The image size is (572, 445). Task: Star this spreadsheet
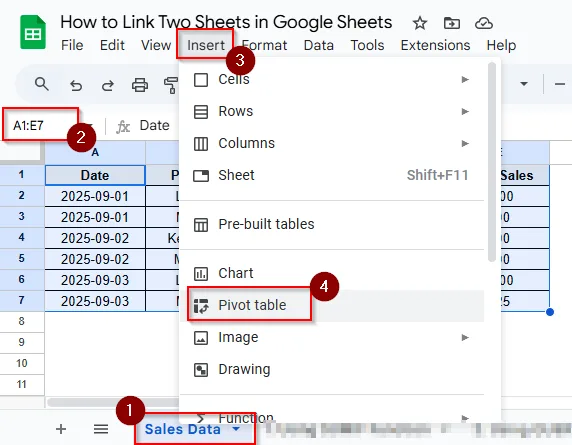(420, 23)
